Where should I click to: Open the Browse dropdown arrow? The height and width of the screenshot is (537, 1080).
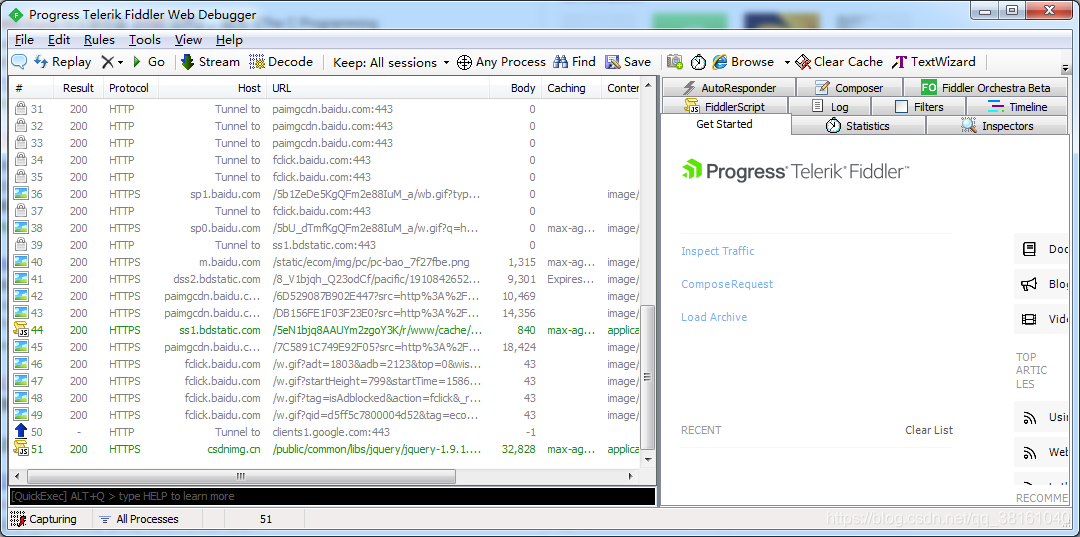click(787, 63)
